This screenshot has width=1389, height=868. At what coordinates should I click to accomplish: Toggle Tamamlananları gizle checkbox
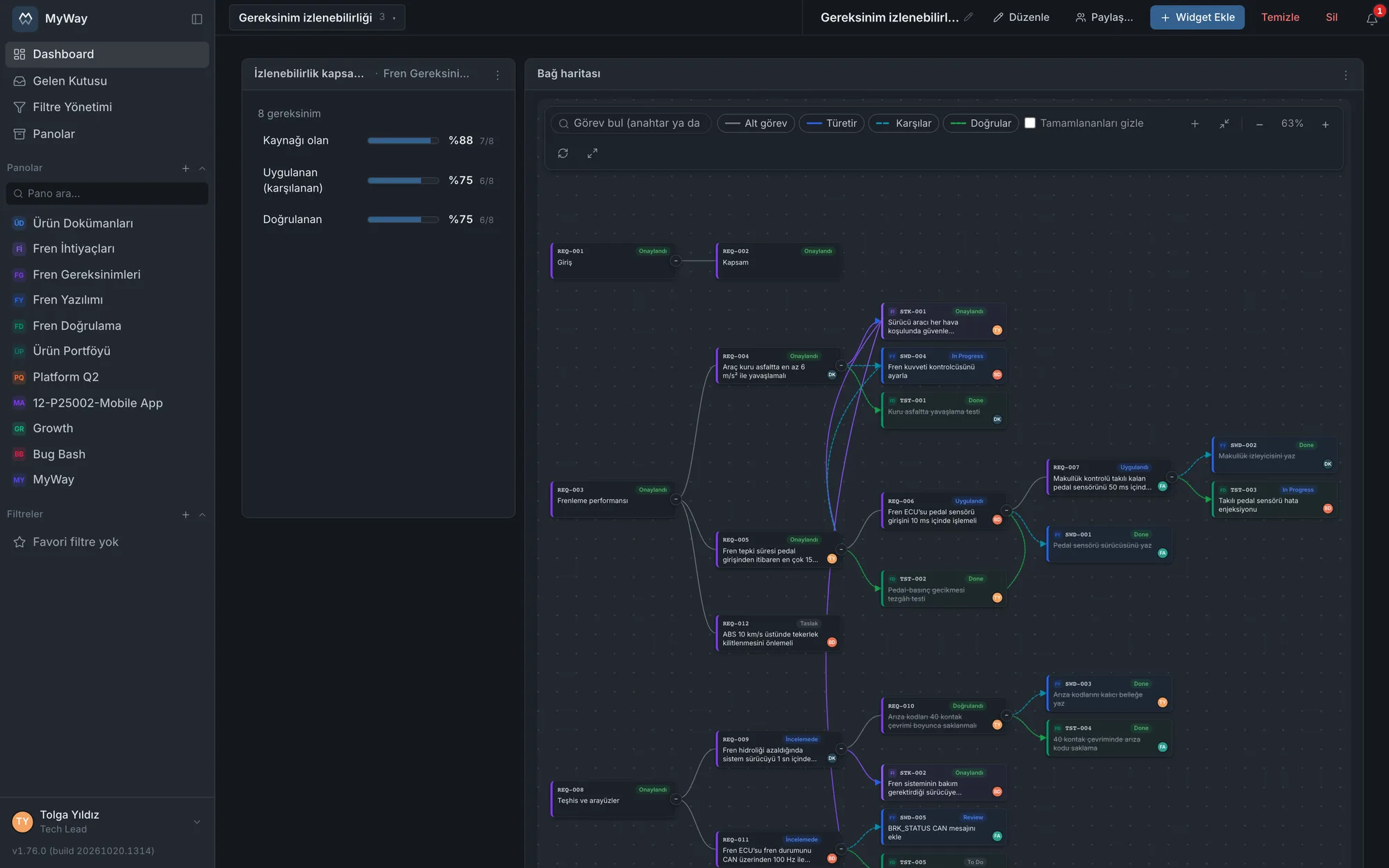click(1030, 123)
